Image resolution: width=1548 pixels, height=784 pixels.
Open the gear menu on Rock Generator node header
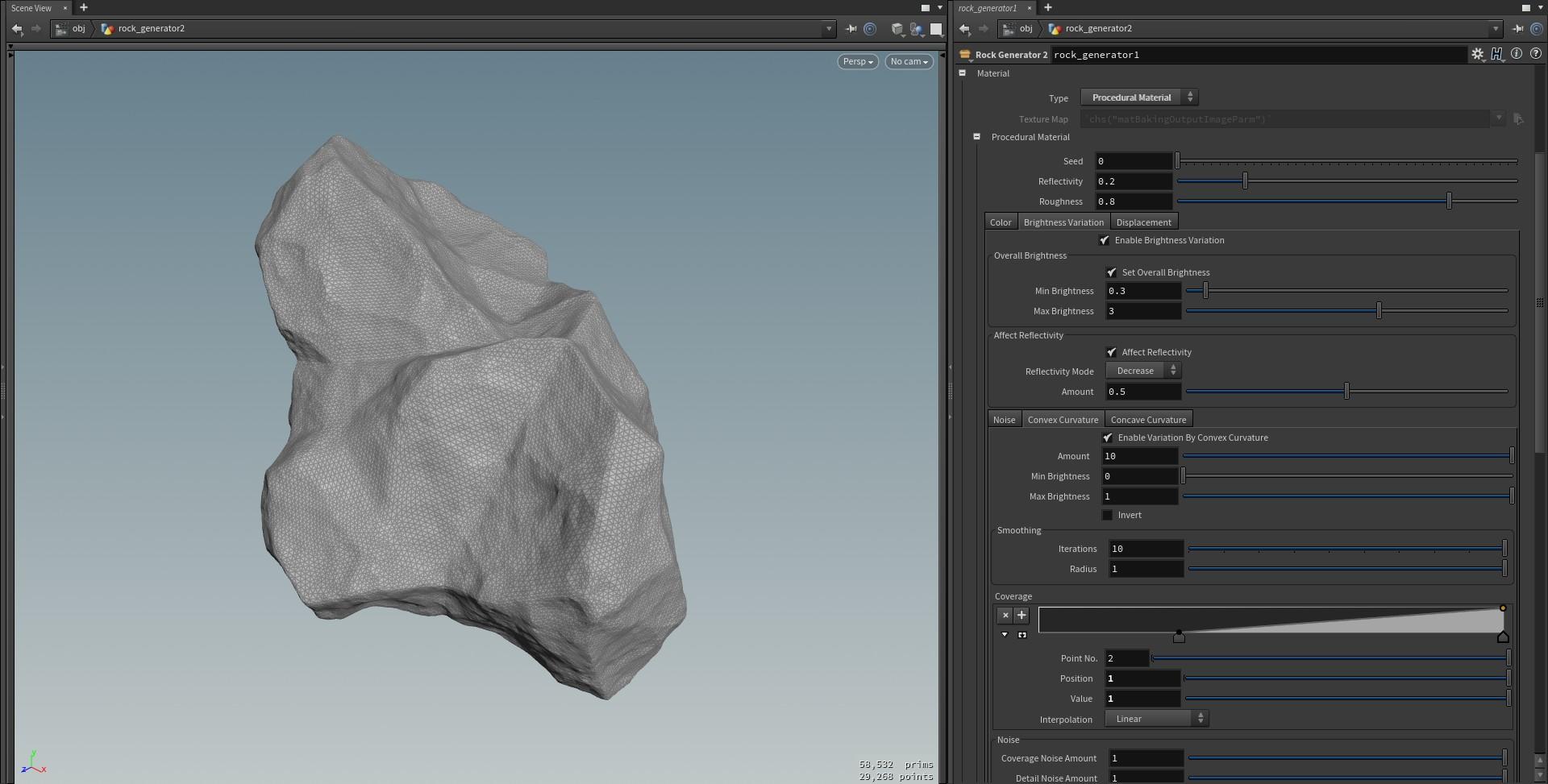click(1478, 54)
